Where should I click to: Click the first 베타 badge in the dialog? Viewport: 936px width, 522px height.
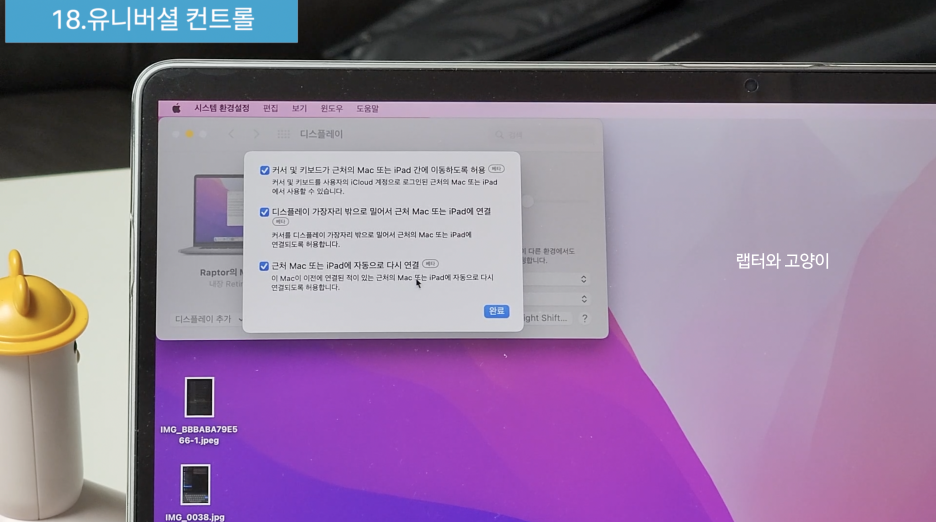[496, 169]
